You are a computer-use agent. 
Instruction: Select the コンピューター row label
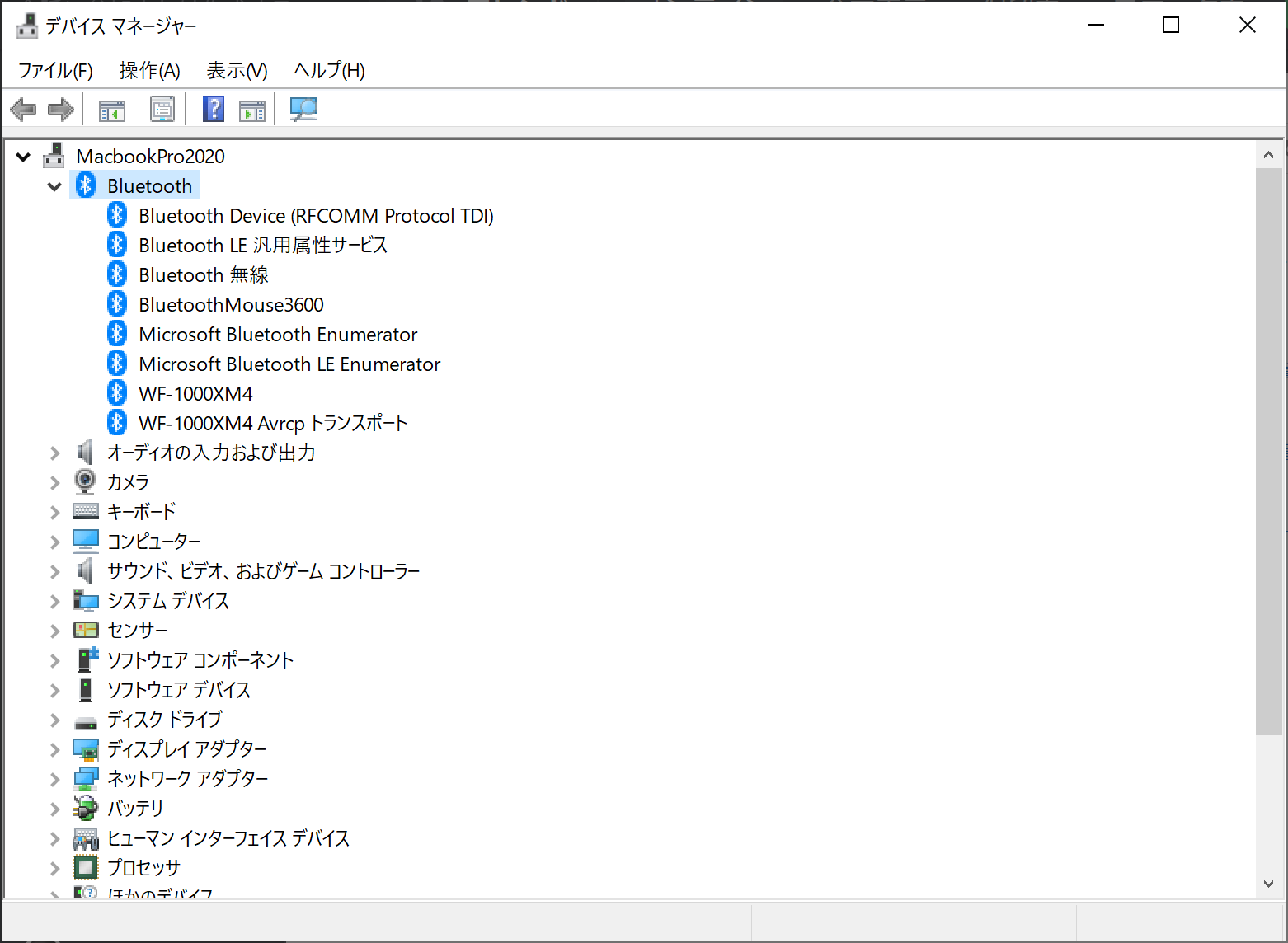point(154,542)
